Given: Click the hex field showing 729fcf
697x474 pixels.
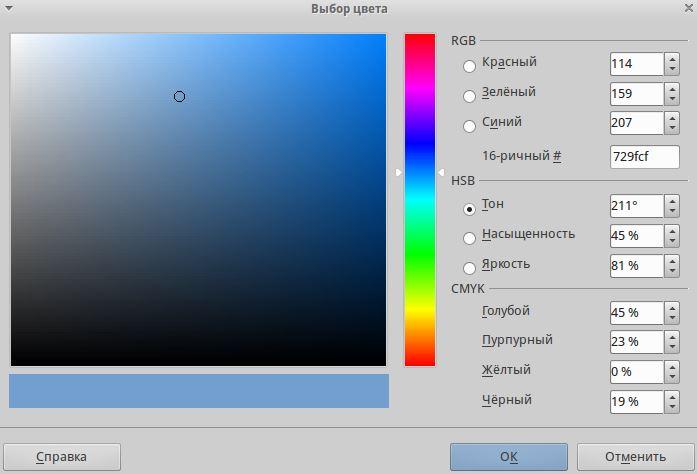Looking at the screenshot, I should pos(645,157).
